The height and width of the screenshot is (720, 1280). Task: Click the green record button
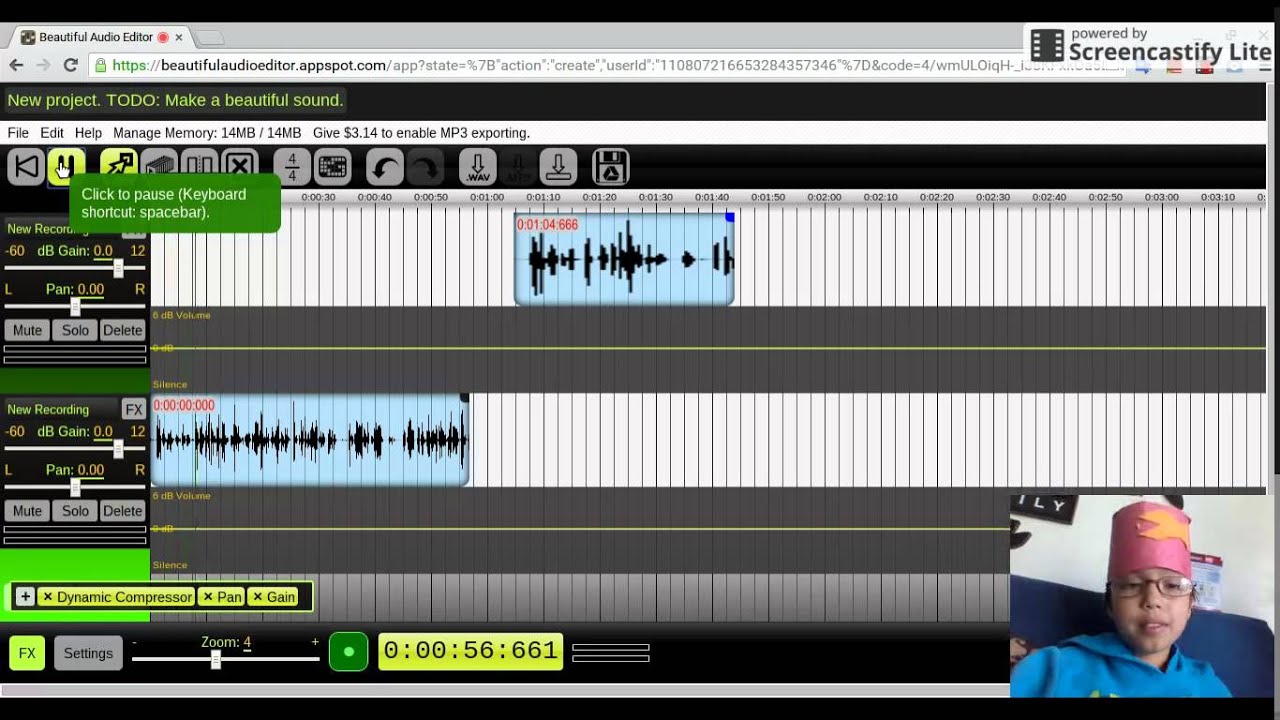[348, 652]
